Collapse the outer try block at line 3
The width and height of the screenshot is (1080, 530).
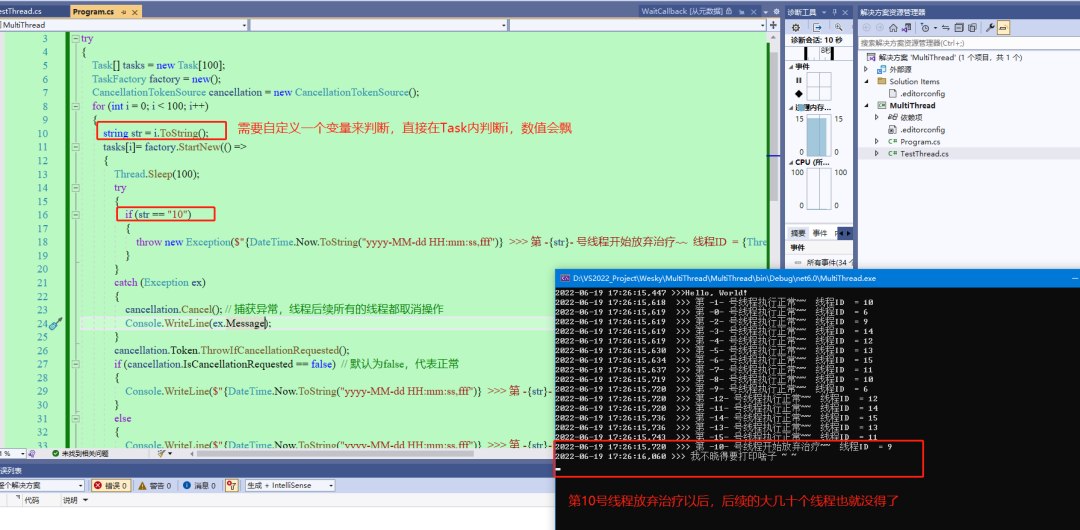pyautogui.click(x=75, y=39)
